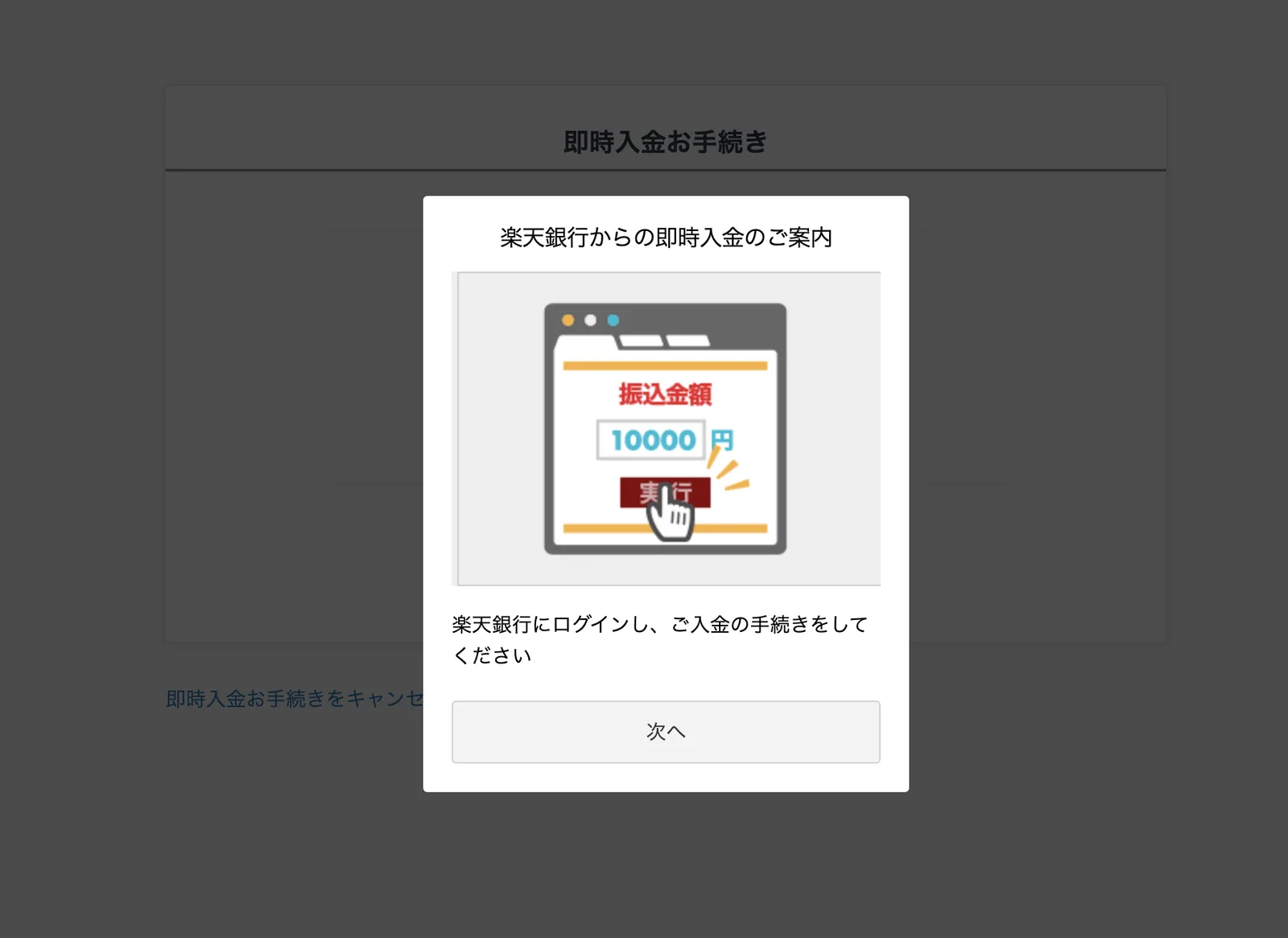This screenshot has height=938, width=1288.
Task: Click the 即時入金お手続き page heading
Action: (665, 142)
